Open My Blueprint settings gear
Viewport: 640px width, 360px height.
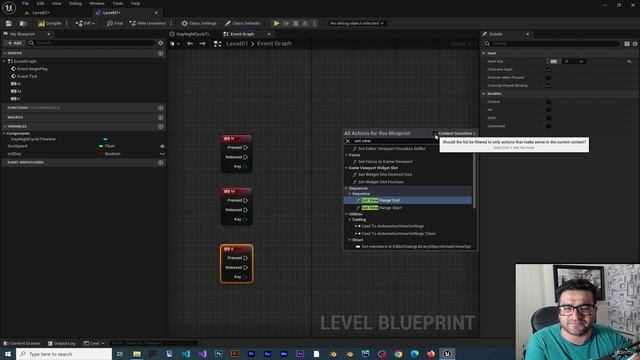161,43
